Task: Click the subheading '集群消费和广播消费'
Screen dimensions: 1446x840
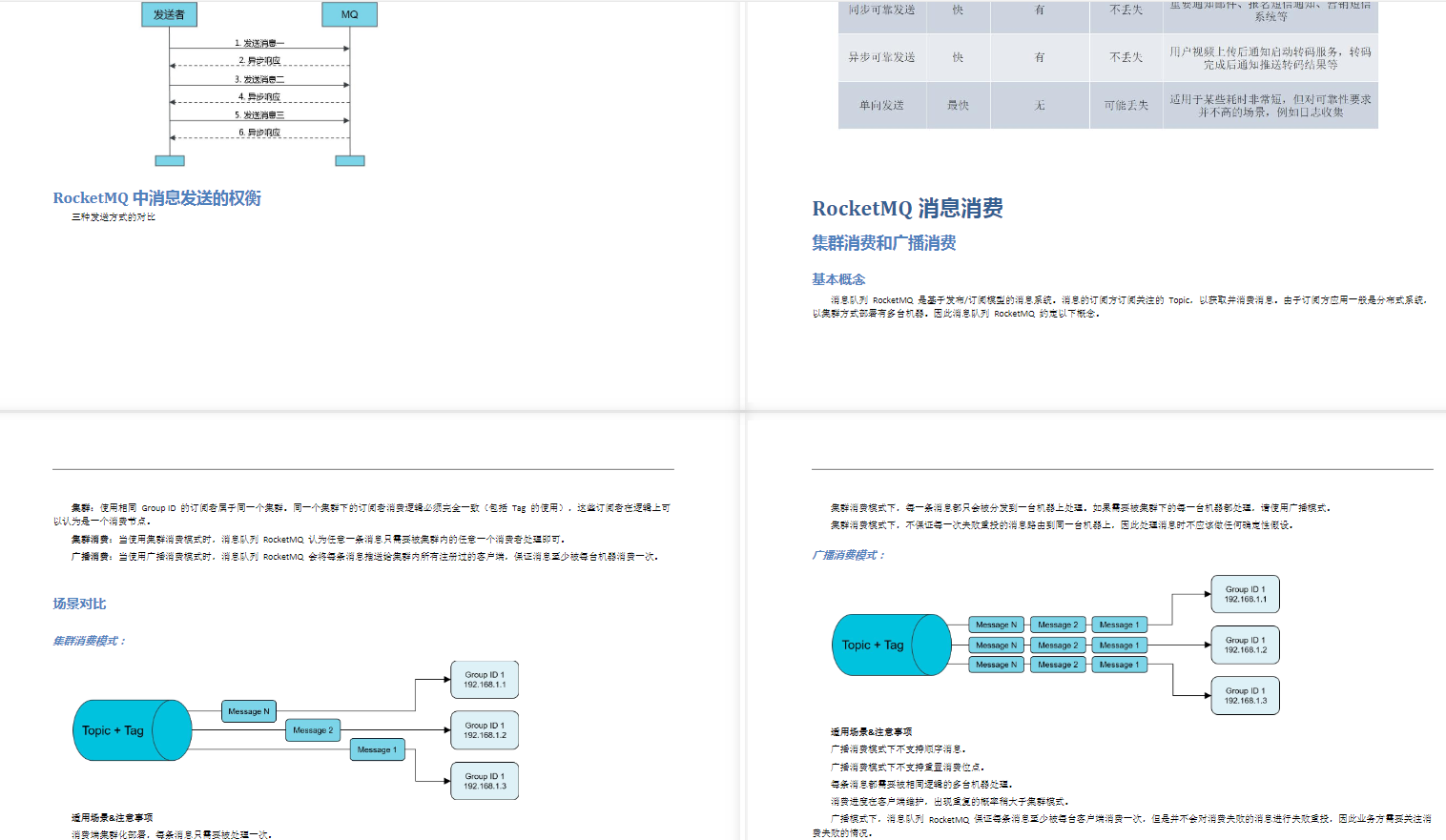Action: click(x=884, y=243)
